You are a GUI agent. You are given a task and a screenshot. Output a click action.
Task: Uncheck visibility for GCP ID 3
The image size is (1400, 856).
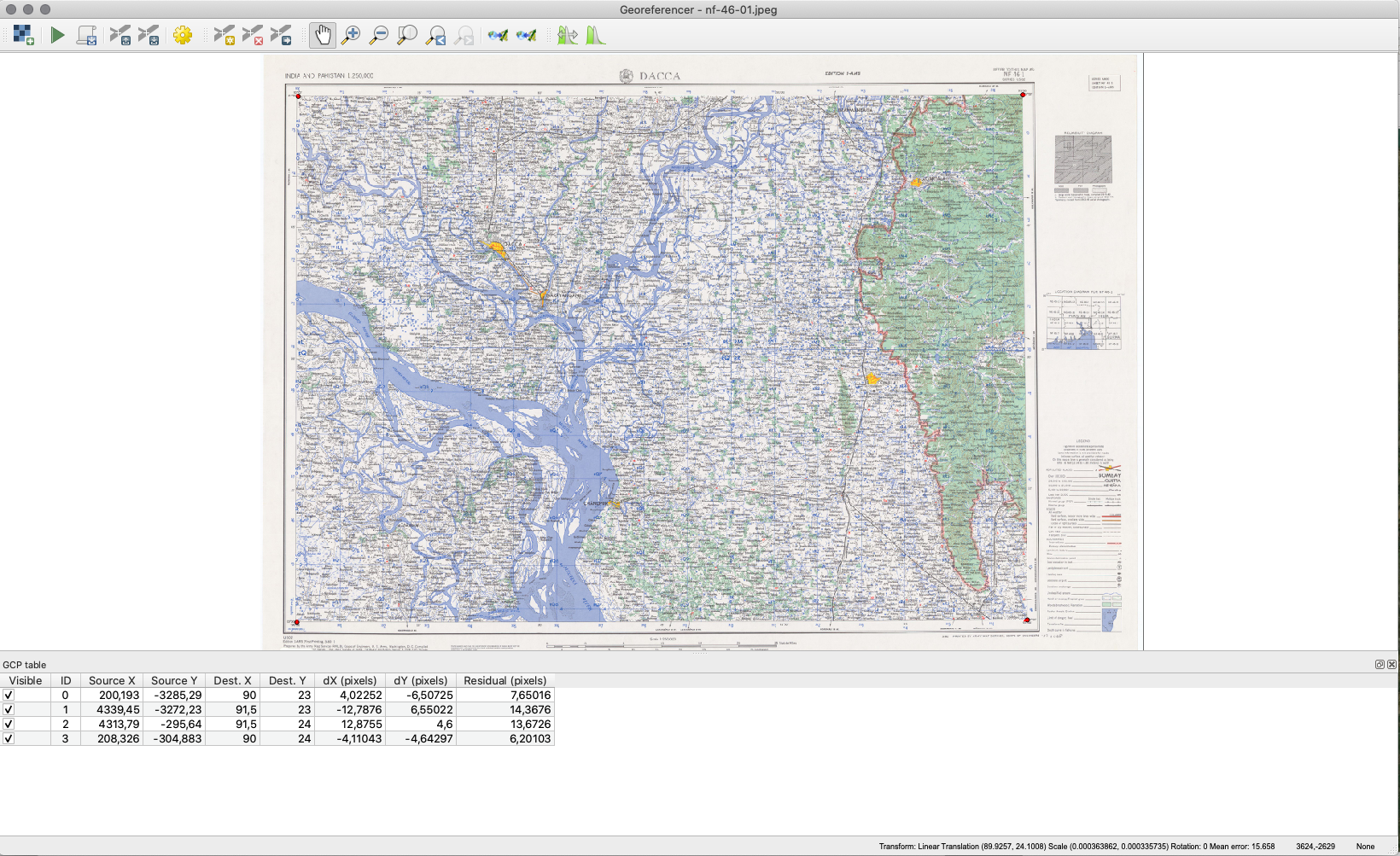pyautogui.click(x=9, y=738)
